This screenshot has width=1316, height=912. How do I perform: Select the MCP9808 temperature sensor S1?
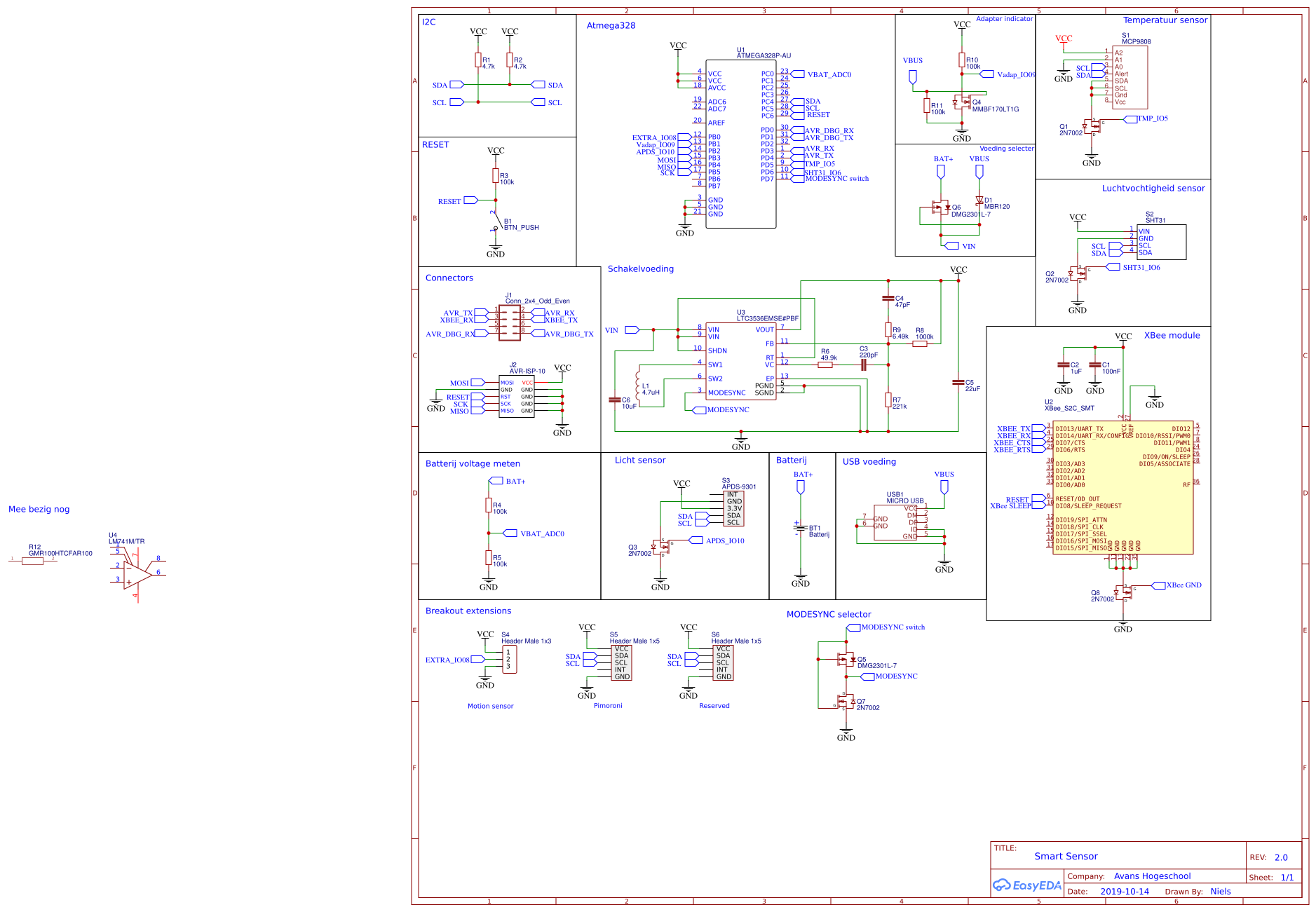tap(1129, 77)
